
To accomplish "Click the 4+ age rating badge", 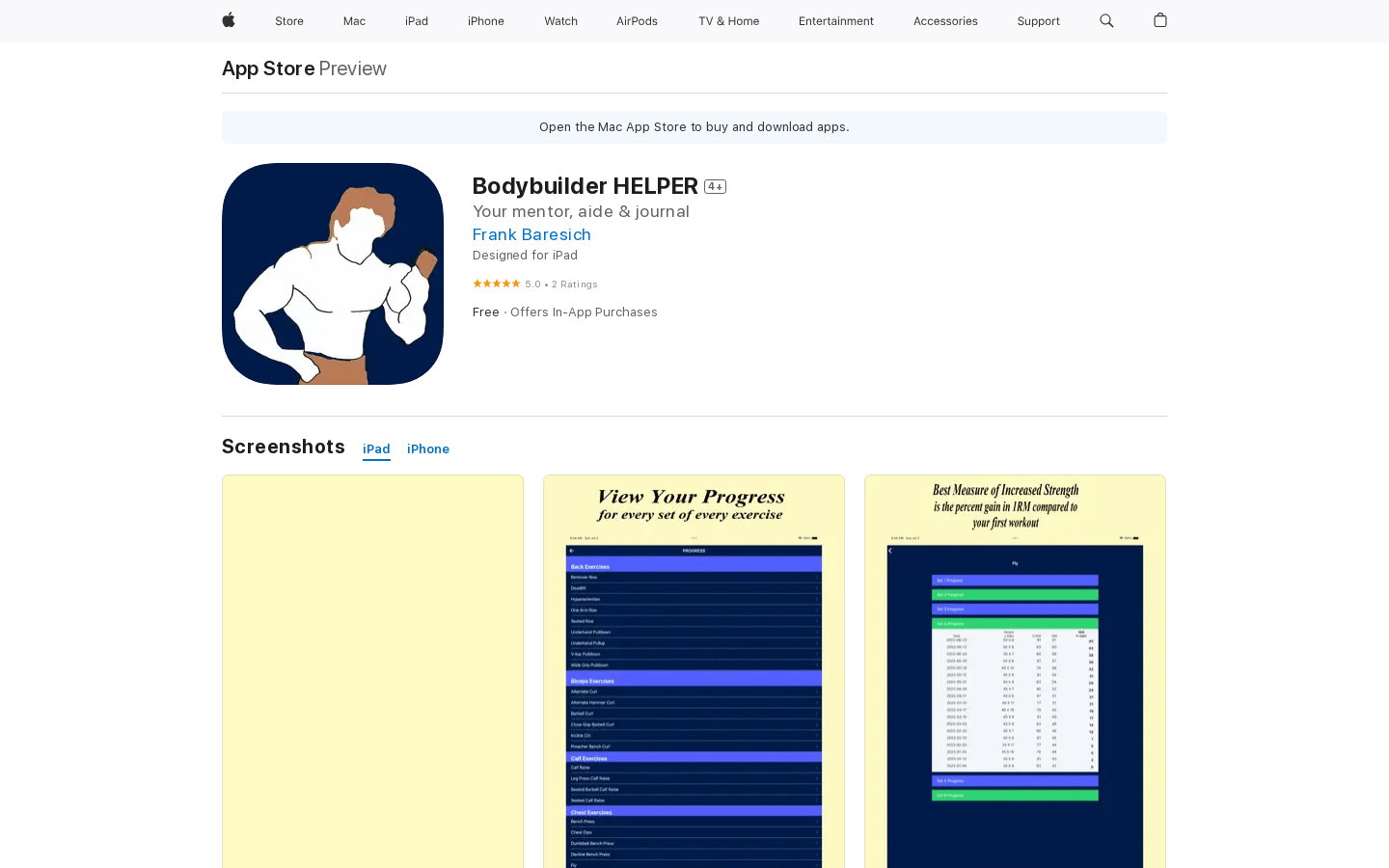I will click(x=715, y=187).
